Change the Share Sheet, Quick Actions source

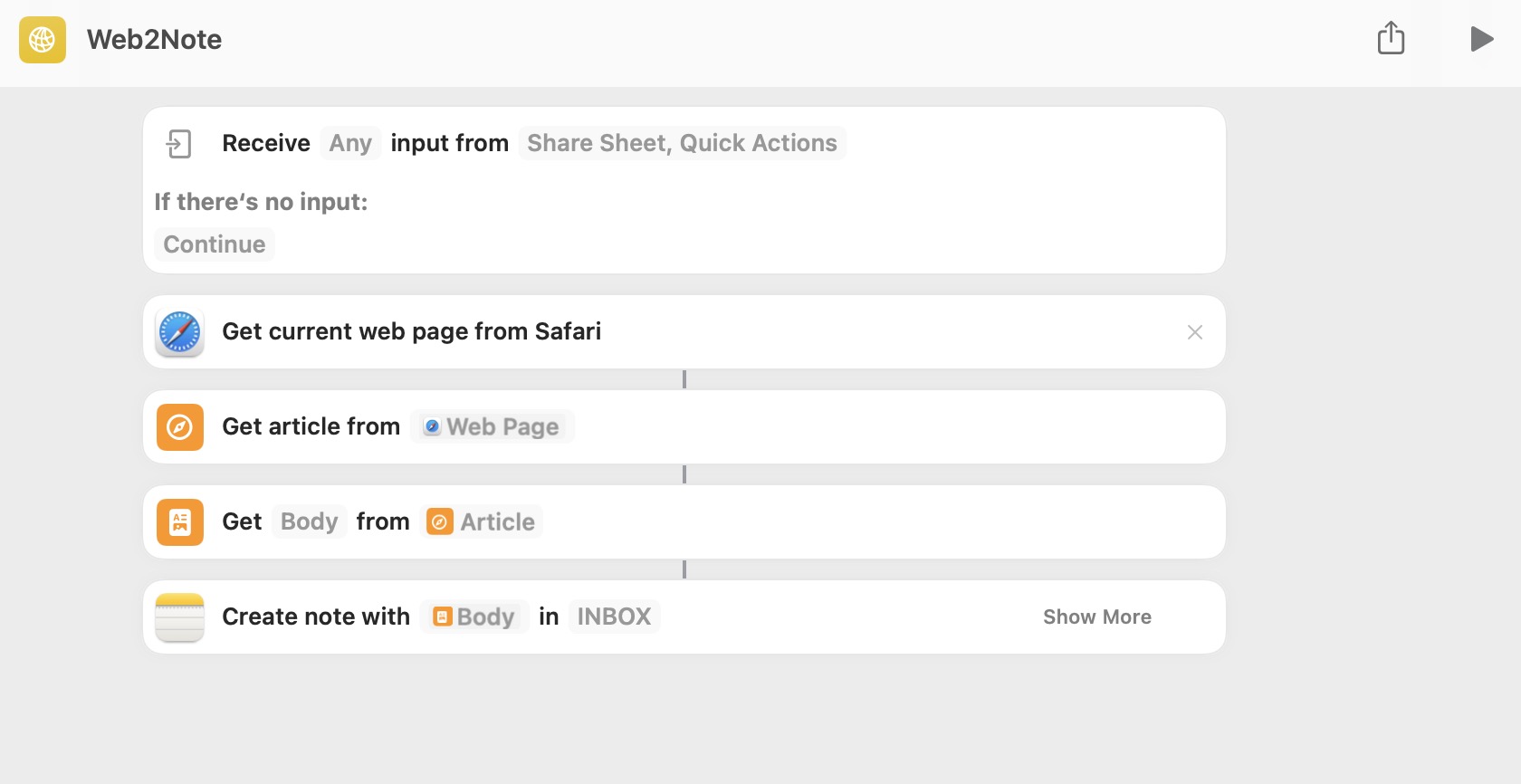pos(682,143)
